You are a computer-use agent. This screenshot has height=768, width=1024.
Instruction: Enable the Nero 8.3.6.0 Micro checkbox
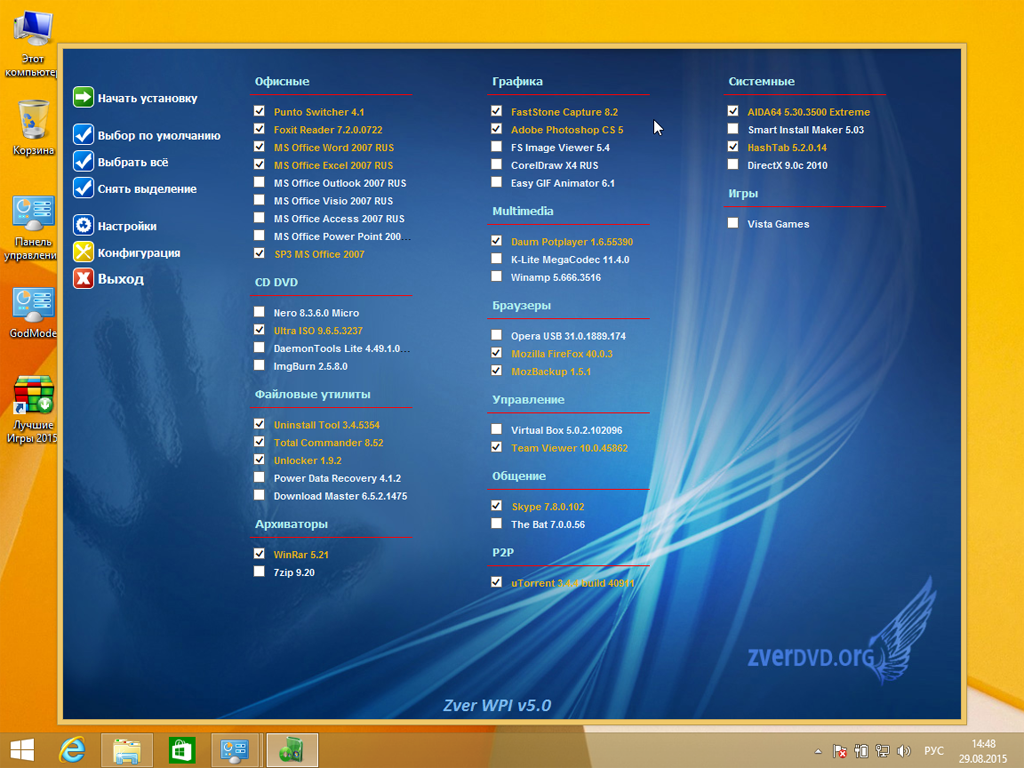pos(260,313)
